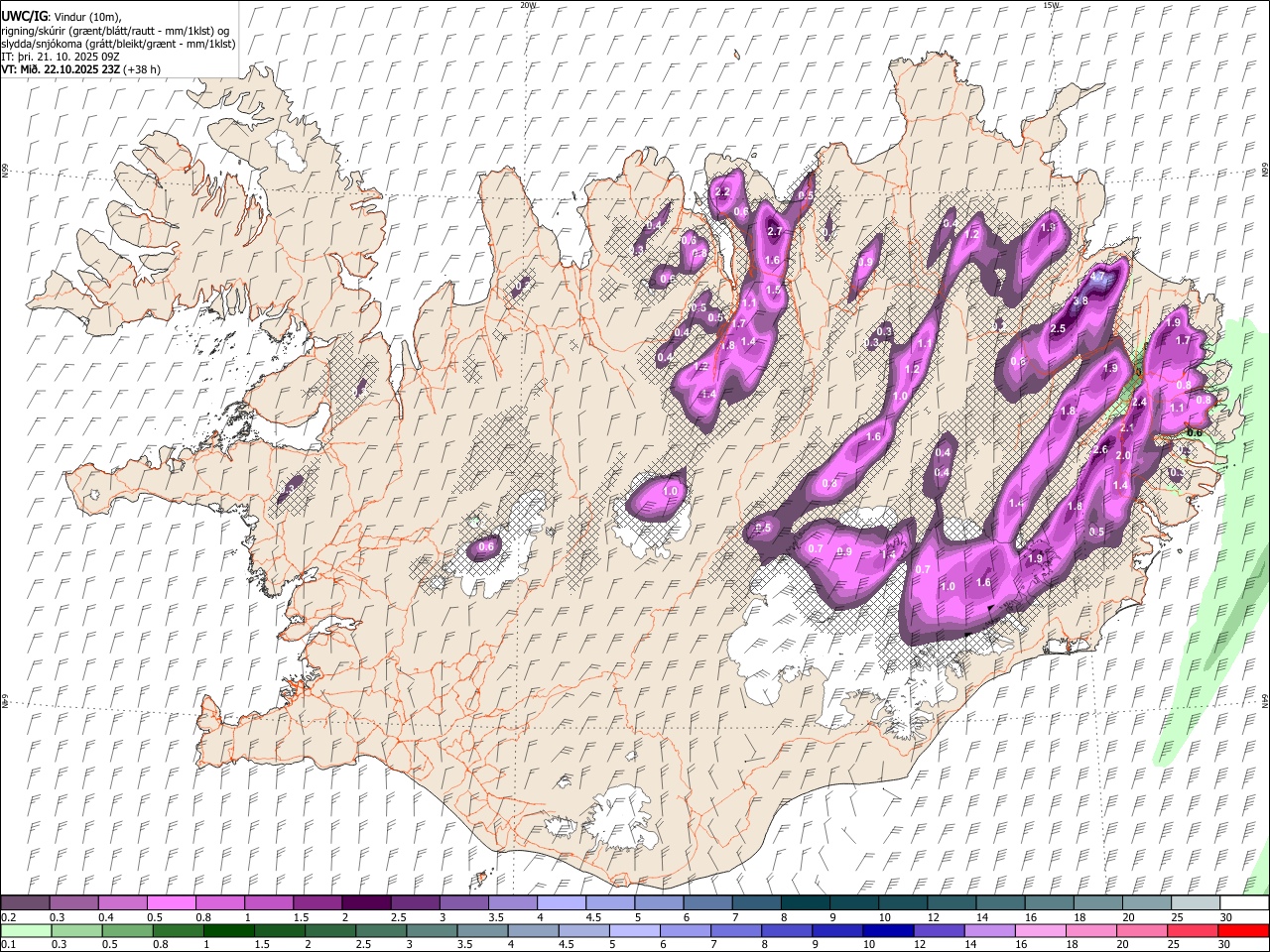
Task: Pick the darkest green lower swatch between 1 and 1.5
Action: pyautogui.click(x=228, y=931)
